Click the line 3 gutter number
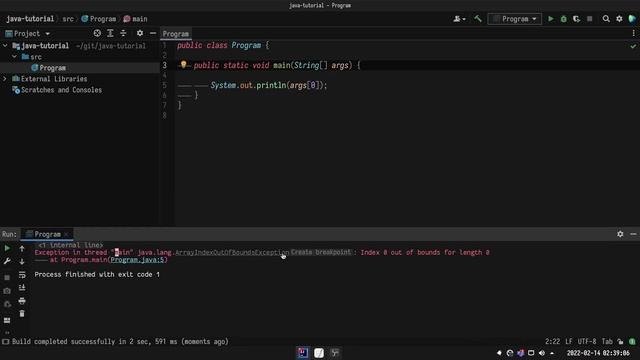This screenshot has height=360, width=640. click(164, 65)
